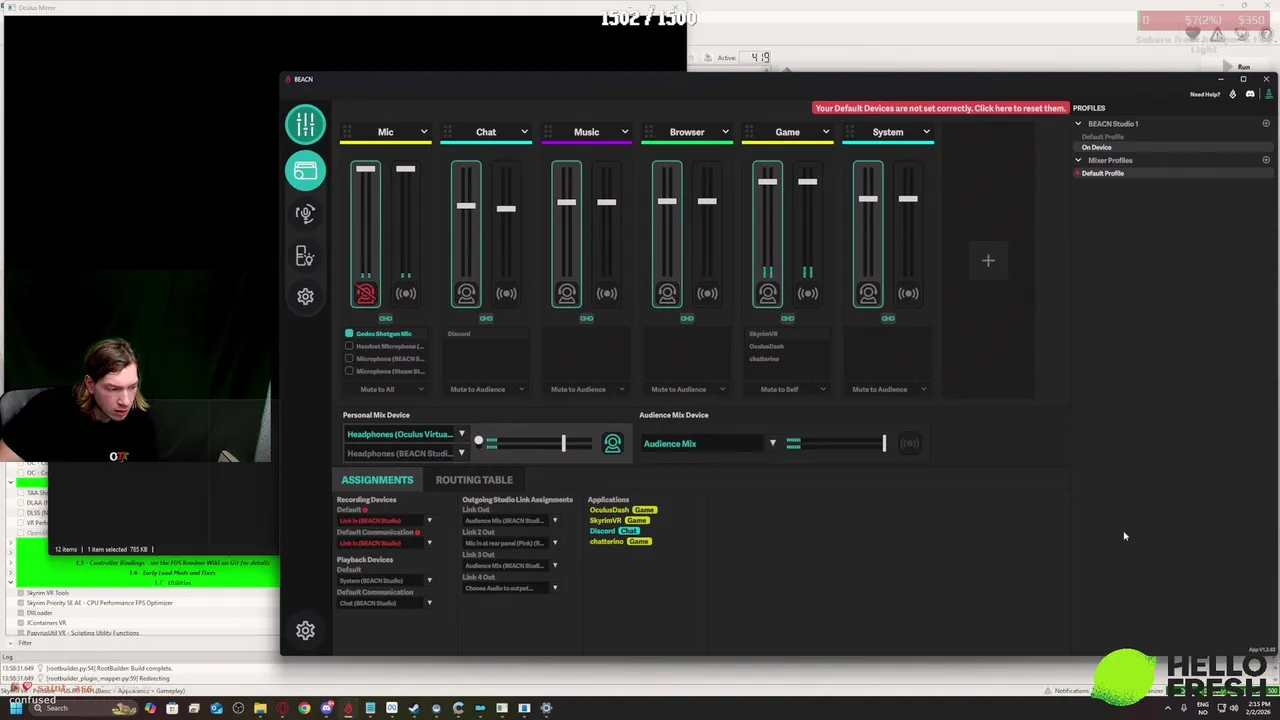The image size is (1280, 720).
Task: Toggle link icon under Chat faders
Action: coord(486,319)
